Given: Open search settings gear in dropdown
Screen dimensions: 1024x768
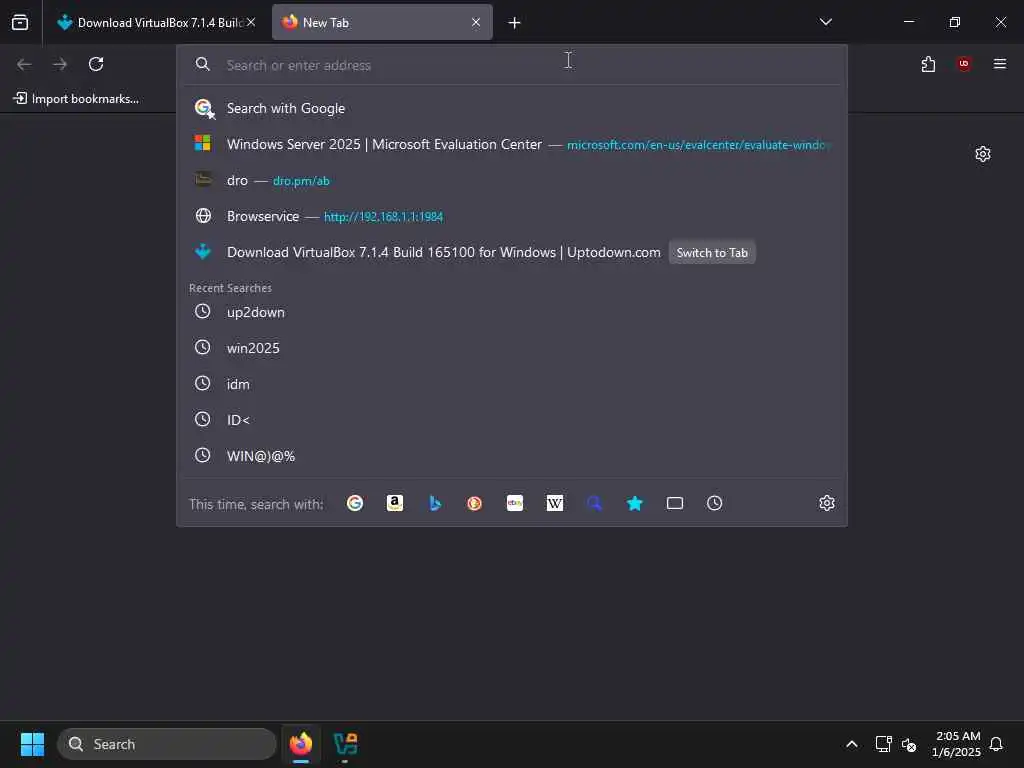Looking at the screenshot, I should pyautogui.click(x=827, y=503).
